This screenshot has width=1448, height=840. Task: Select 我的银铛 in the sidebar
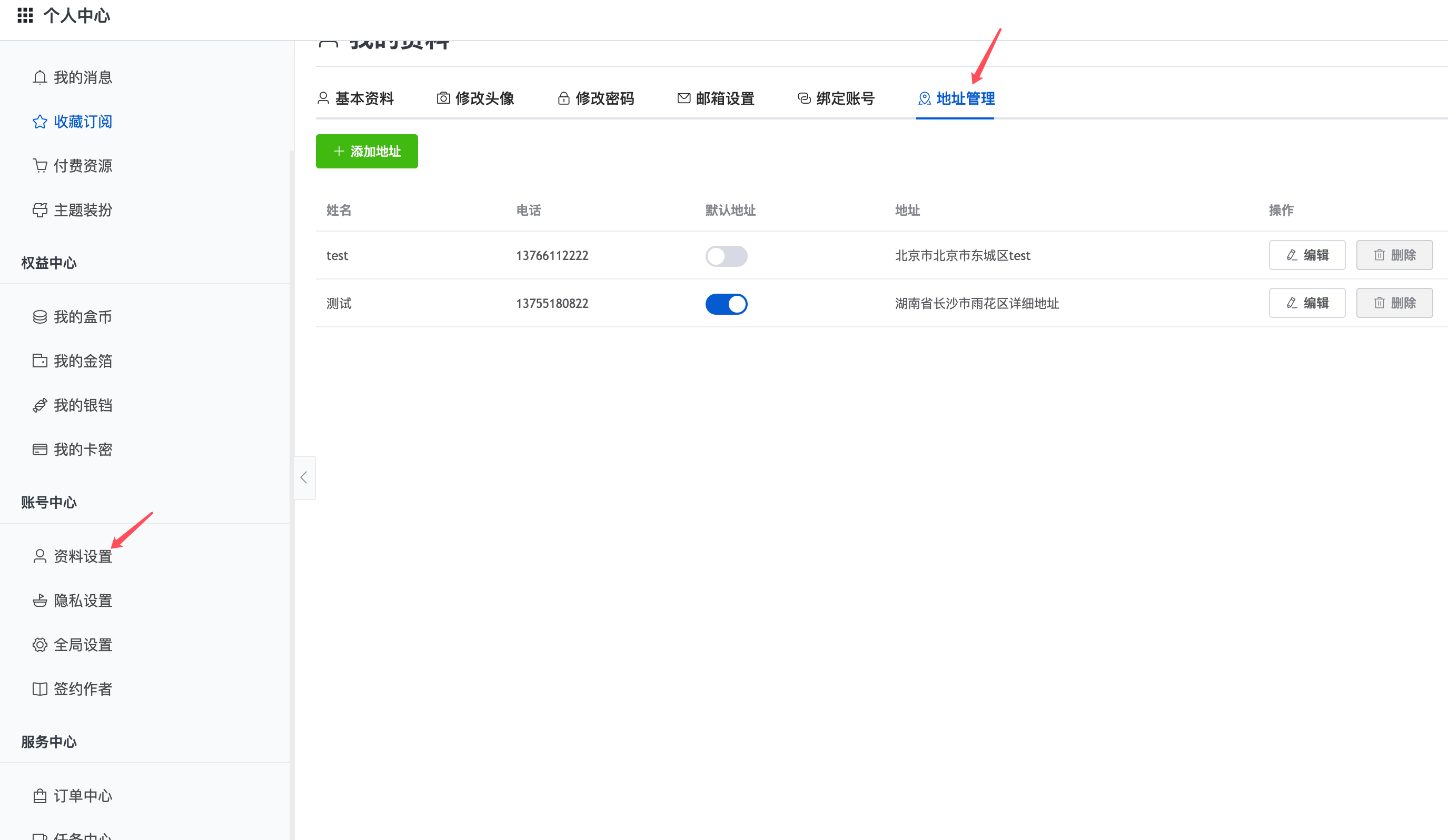pyautogui.click(x=83, y=405)
